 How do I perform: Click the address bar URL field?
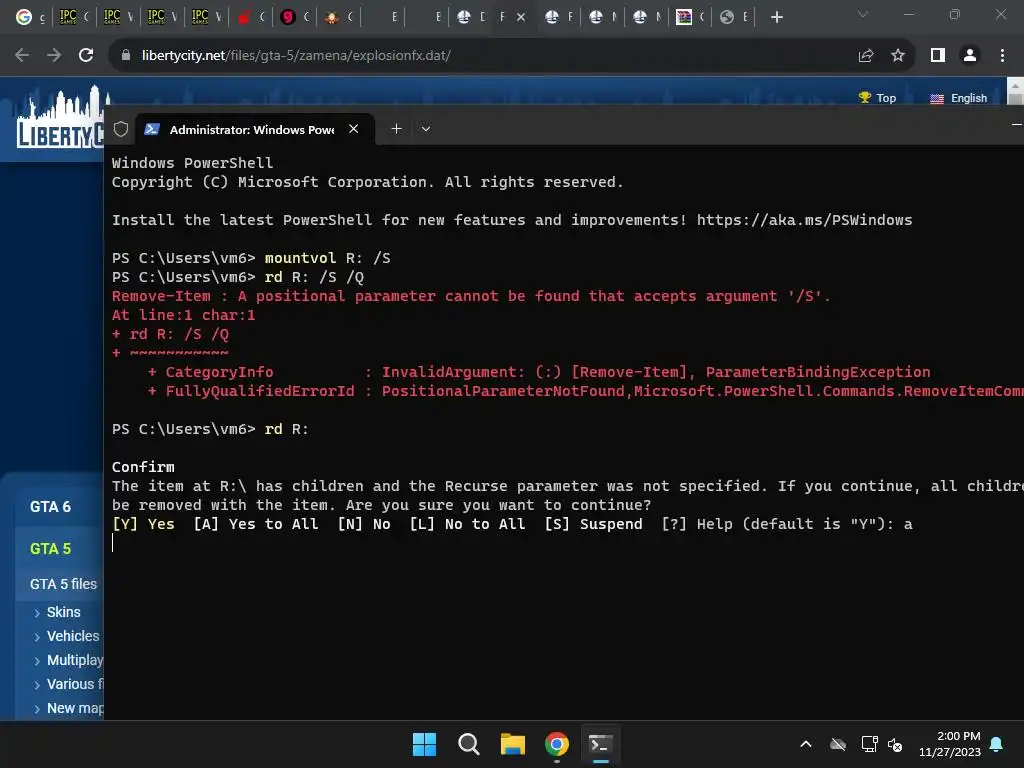coord(483,56)
